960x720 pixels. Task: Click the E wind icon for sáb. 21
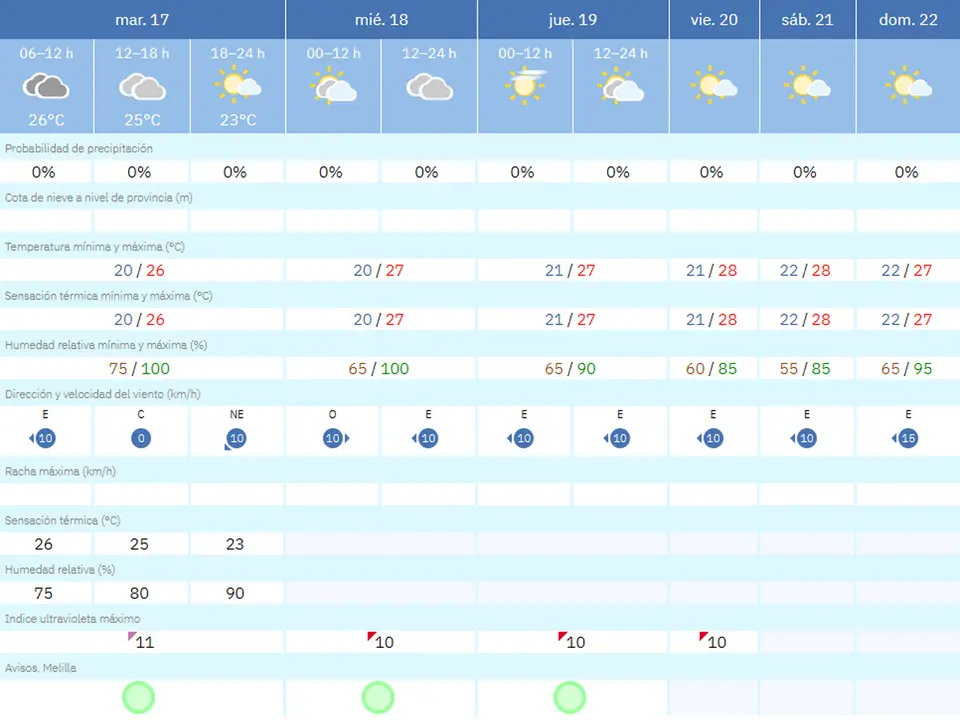(x=804, y=438)
